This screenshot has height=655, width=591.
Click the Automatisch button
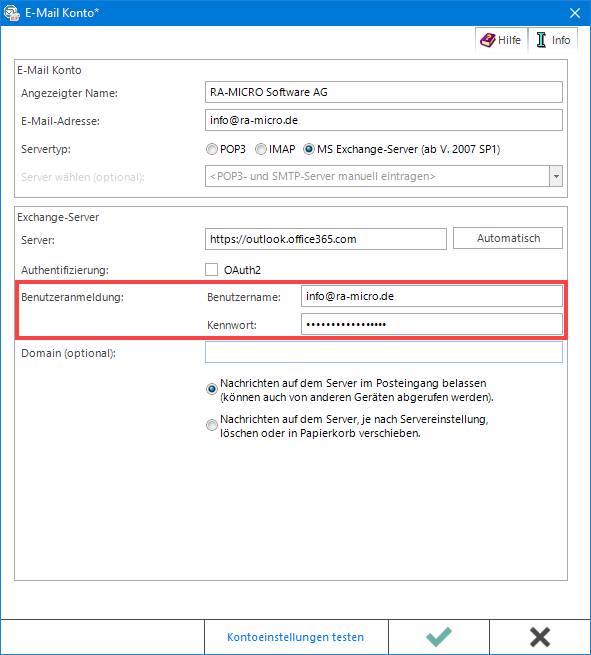(x=508, y=238)
